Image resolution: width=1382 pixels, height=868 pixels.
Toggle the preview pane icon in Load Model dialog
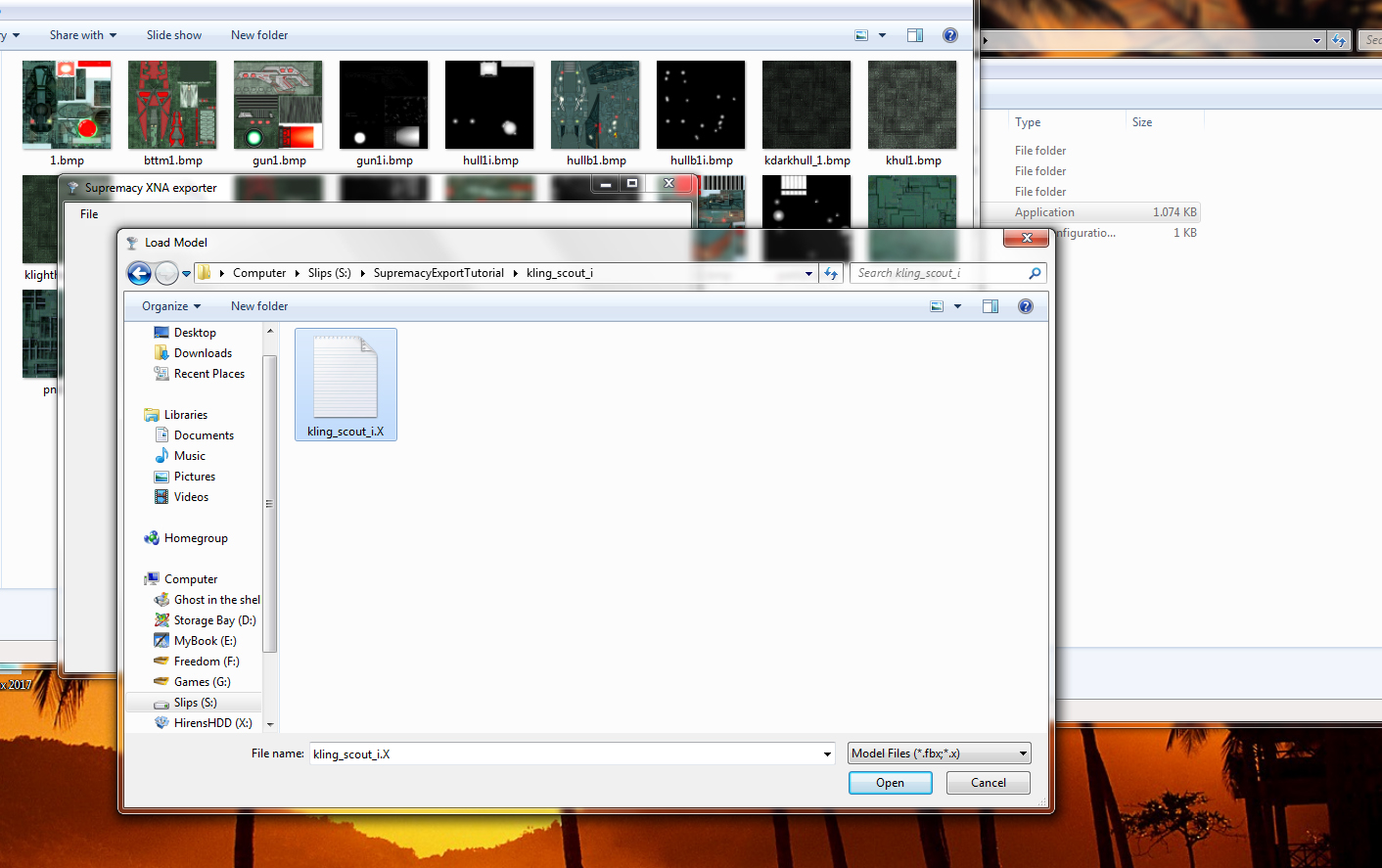990,306
